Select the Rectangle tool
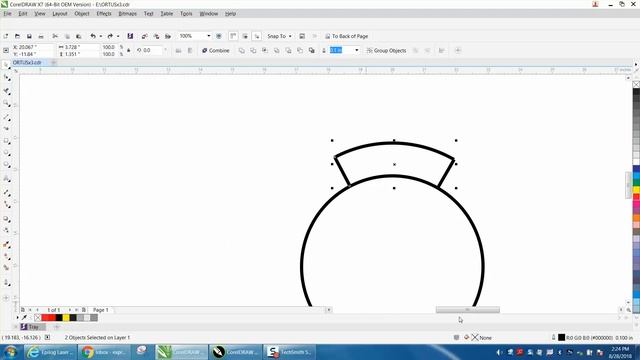 point(7,141)
